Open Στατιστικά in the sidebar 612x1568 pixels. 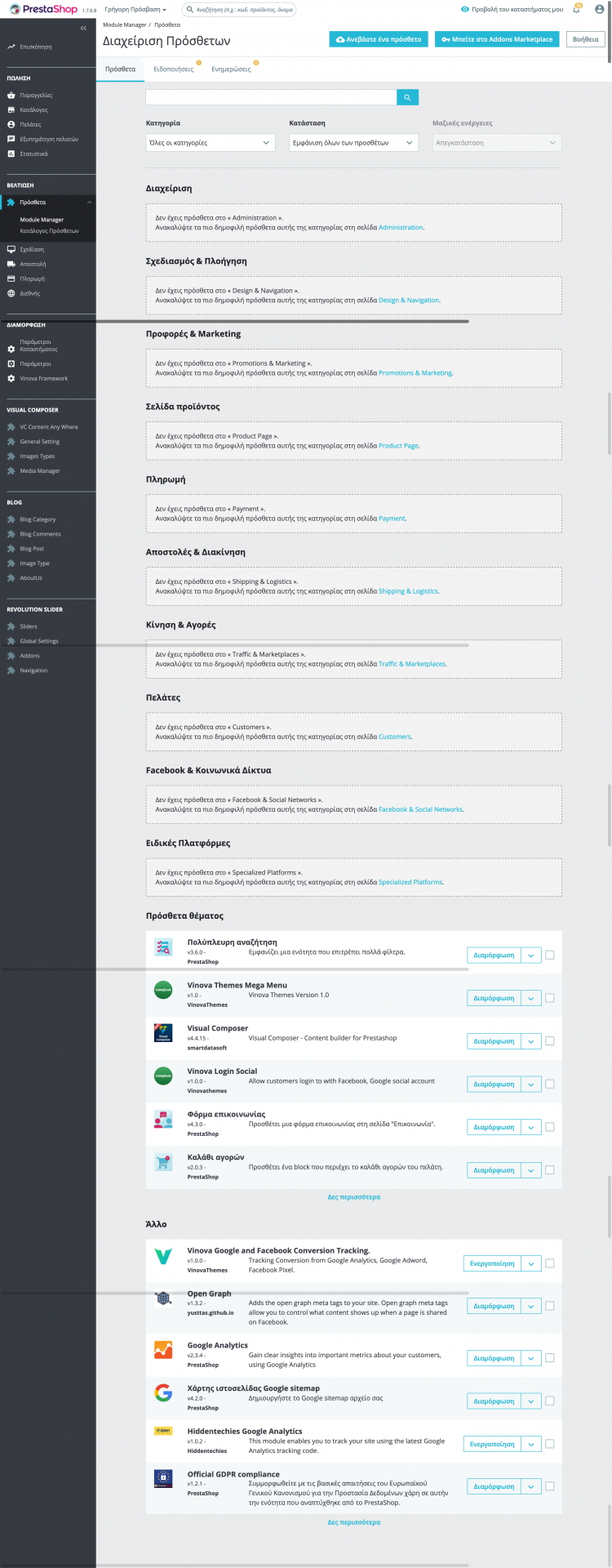click(x=33, y=154)
